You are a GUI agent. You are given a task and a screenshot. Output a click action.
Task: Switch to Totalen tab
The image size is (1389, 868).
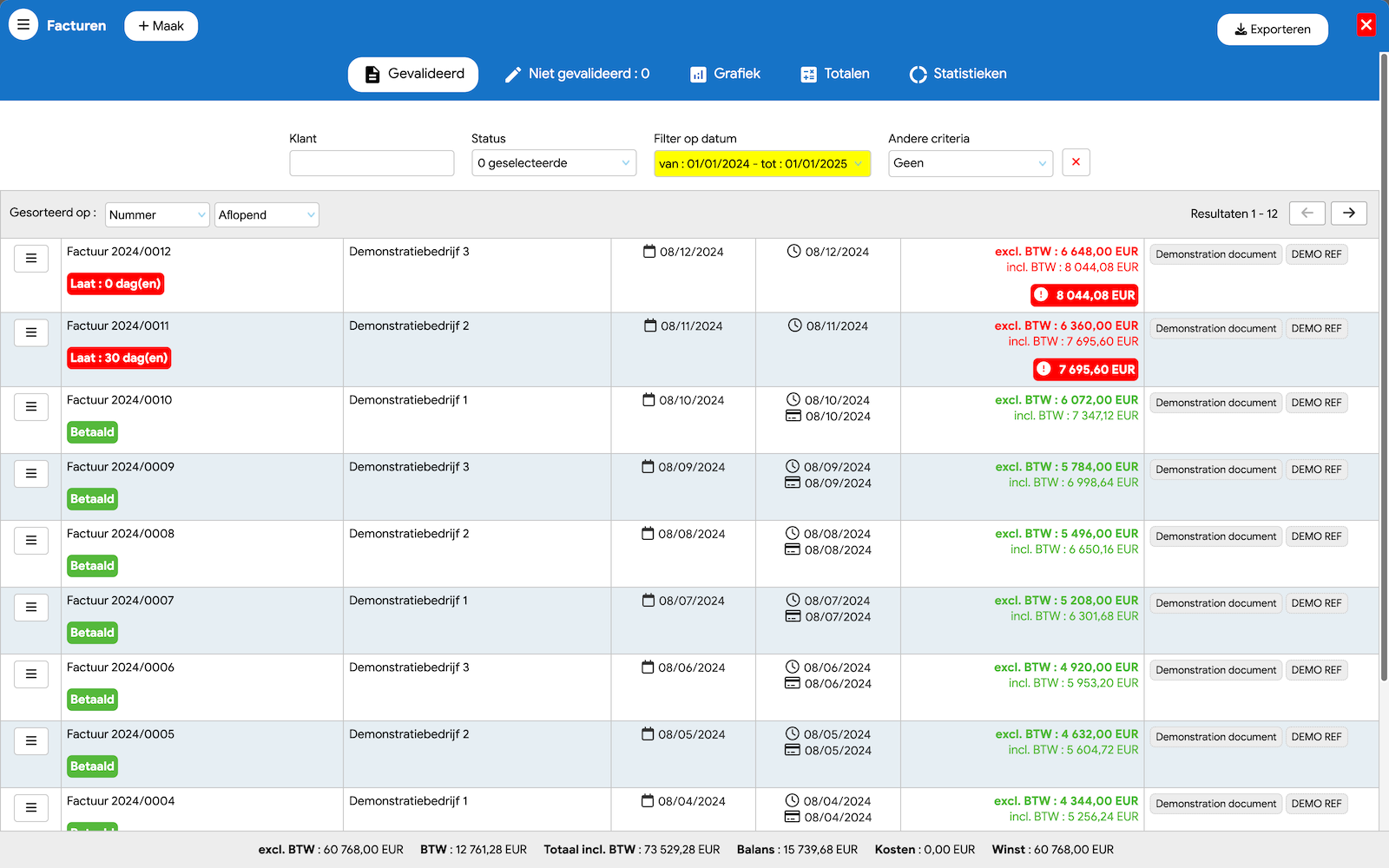pos(835,74)
